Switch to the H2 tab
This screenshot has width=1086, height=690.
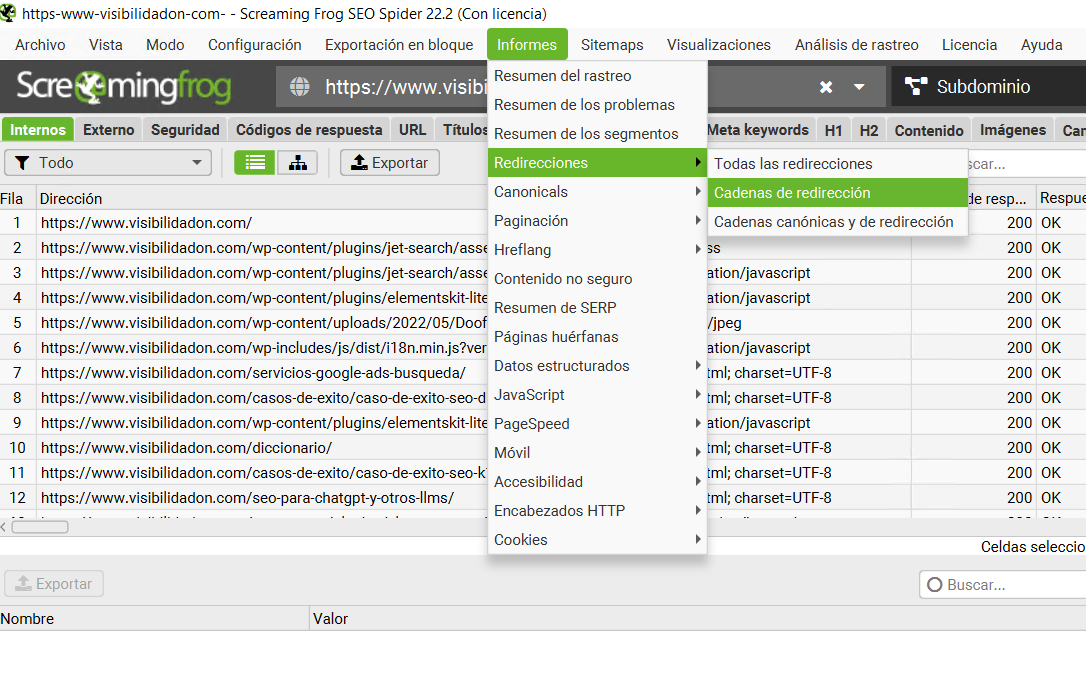tap(869, 130)
